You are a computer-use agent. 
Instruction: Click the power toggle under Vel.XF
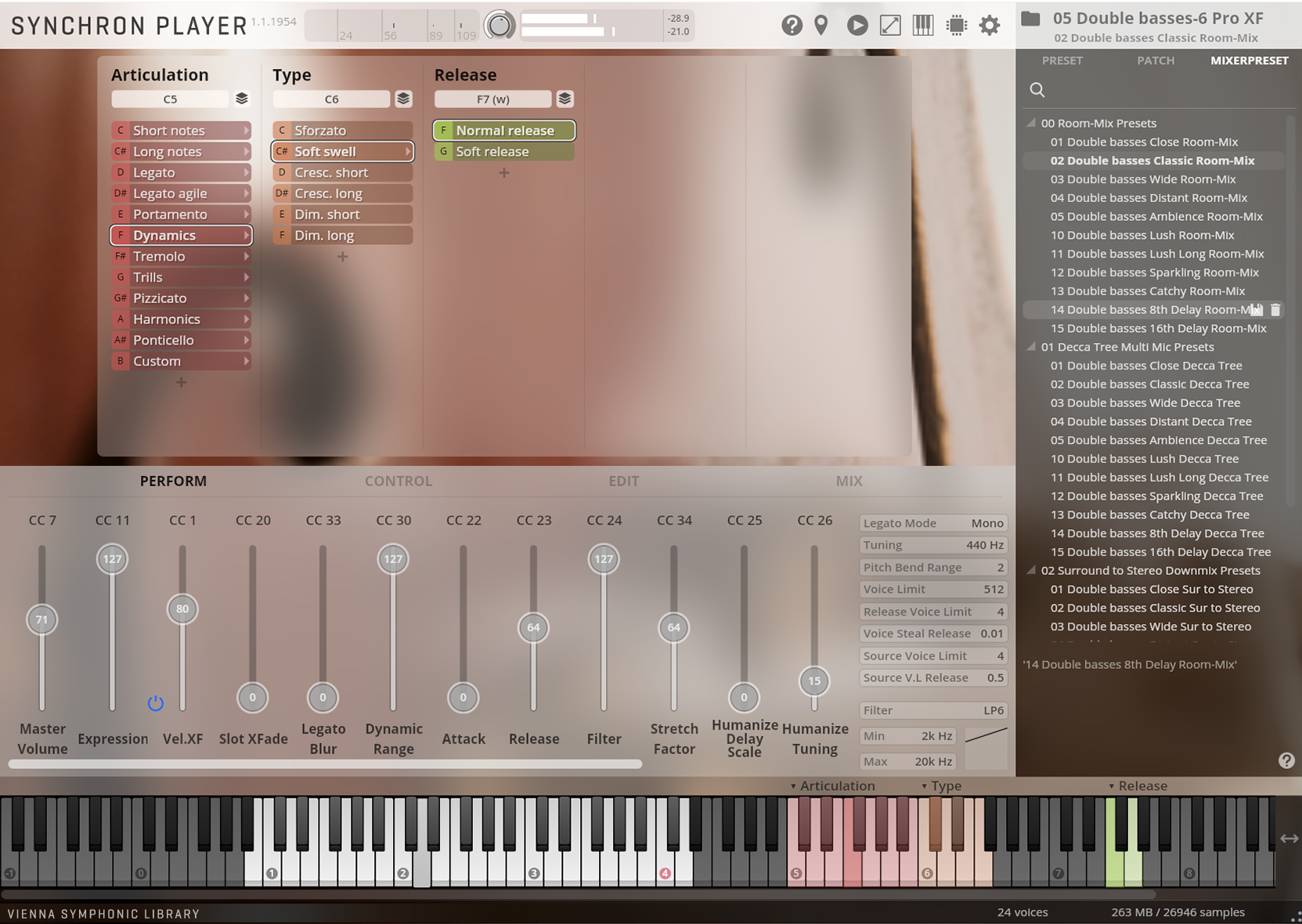tap(156, 703)
